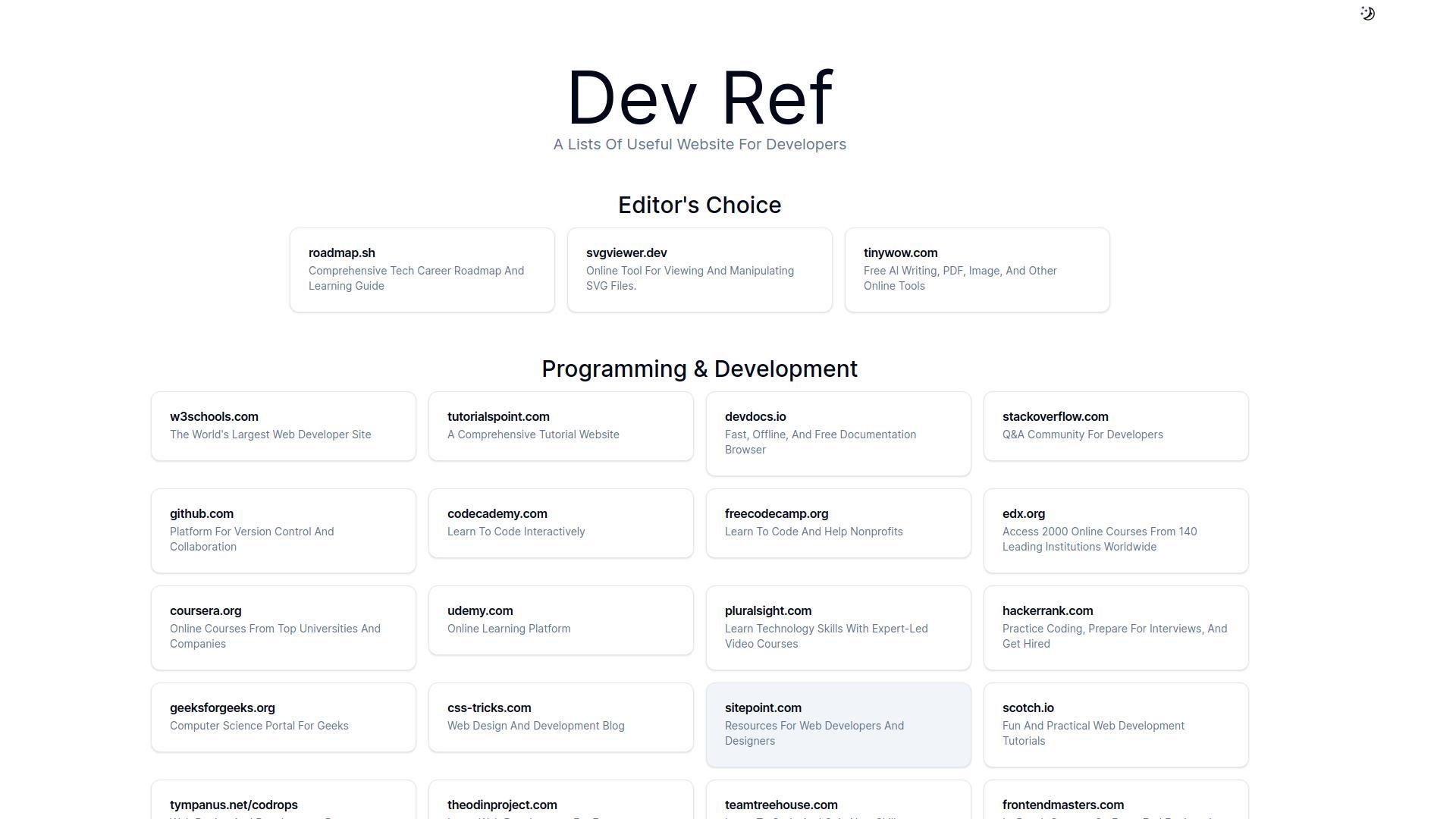Select the devdocs.io documentation card
Viewport: 1456px width, 819px height.
[838, 434]
